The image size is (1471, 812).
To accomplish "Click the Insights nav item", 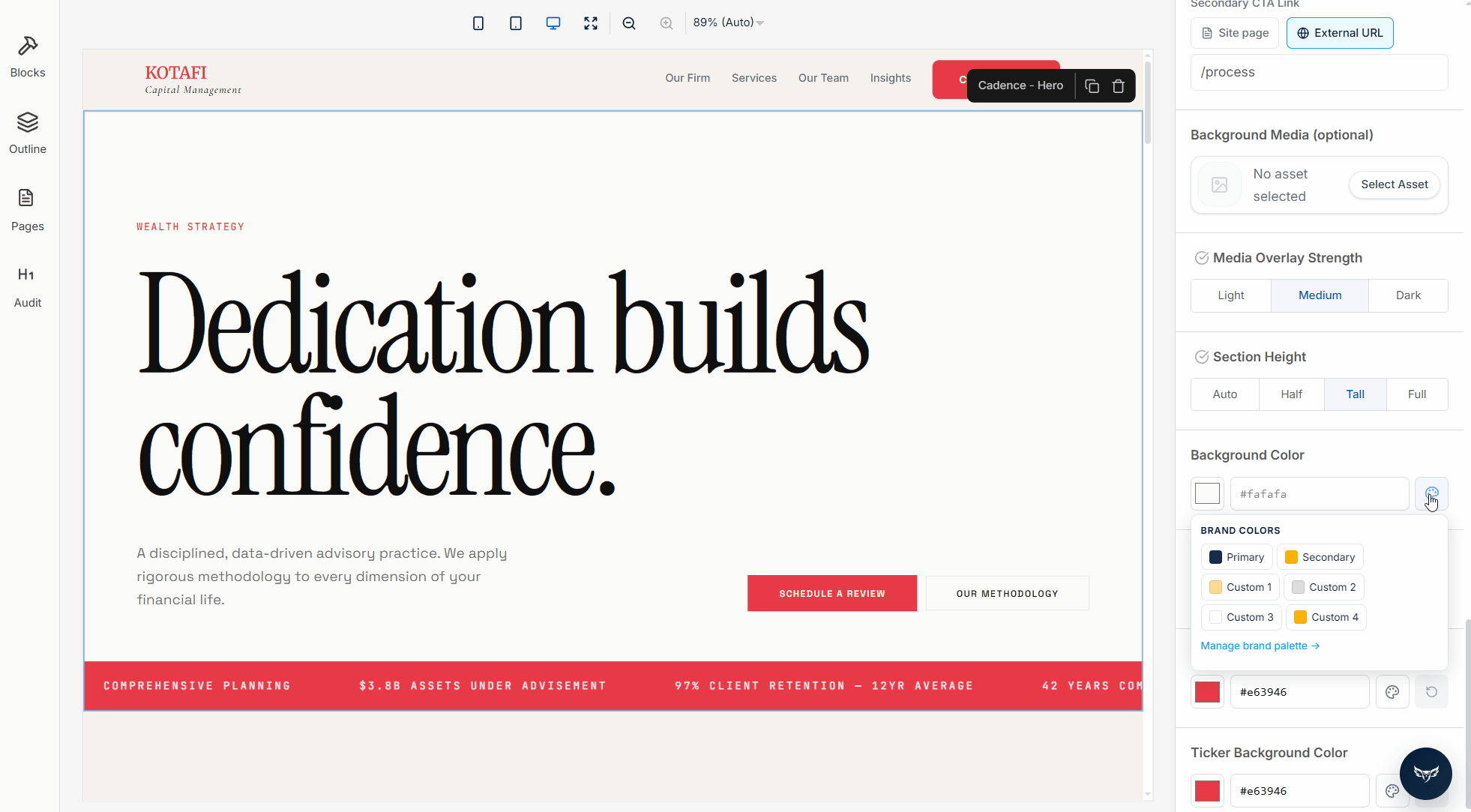I will (891, 78).
